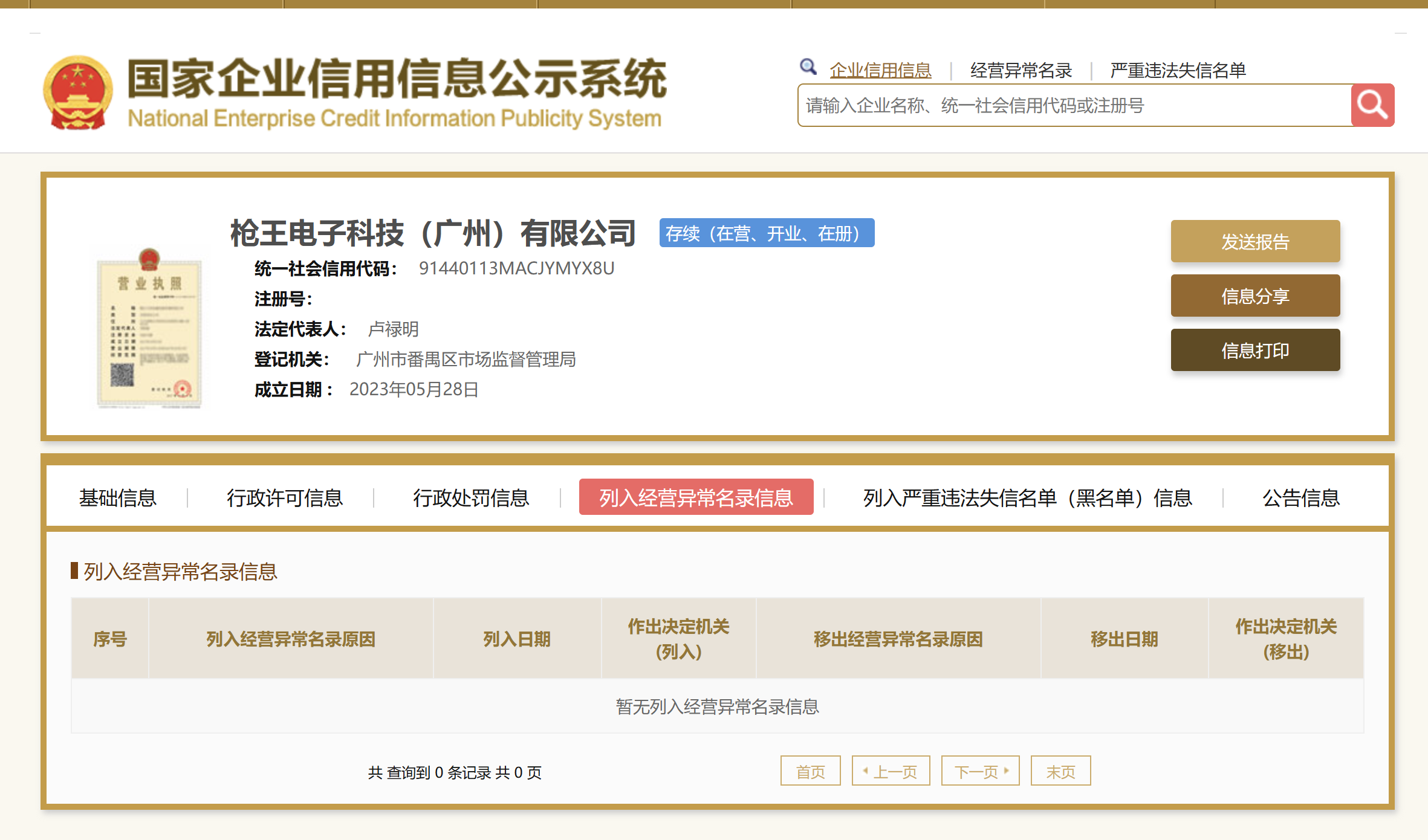Viewport: 1428px width, 840px height.
Task: Select 经营异常名录 search category
Action: [1021, 71]
